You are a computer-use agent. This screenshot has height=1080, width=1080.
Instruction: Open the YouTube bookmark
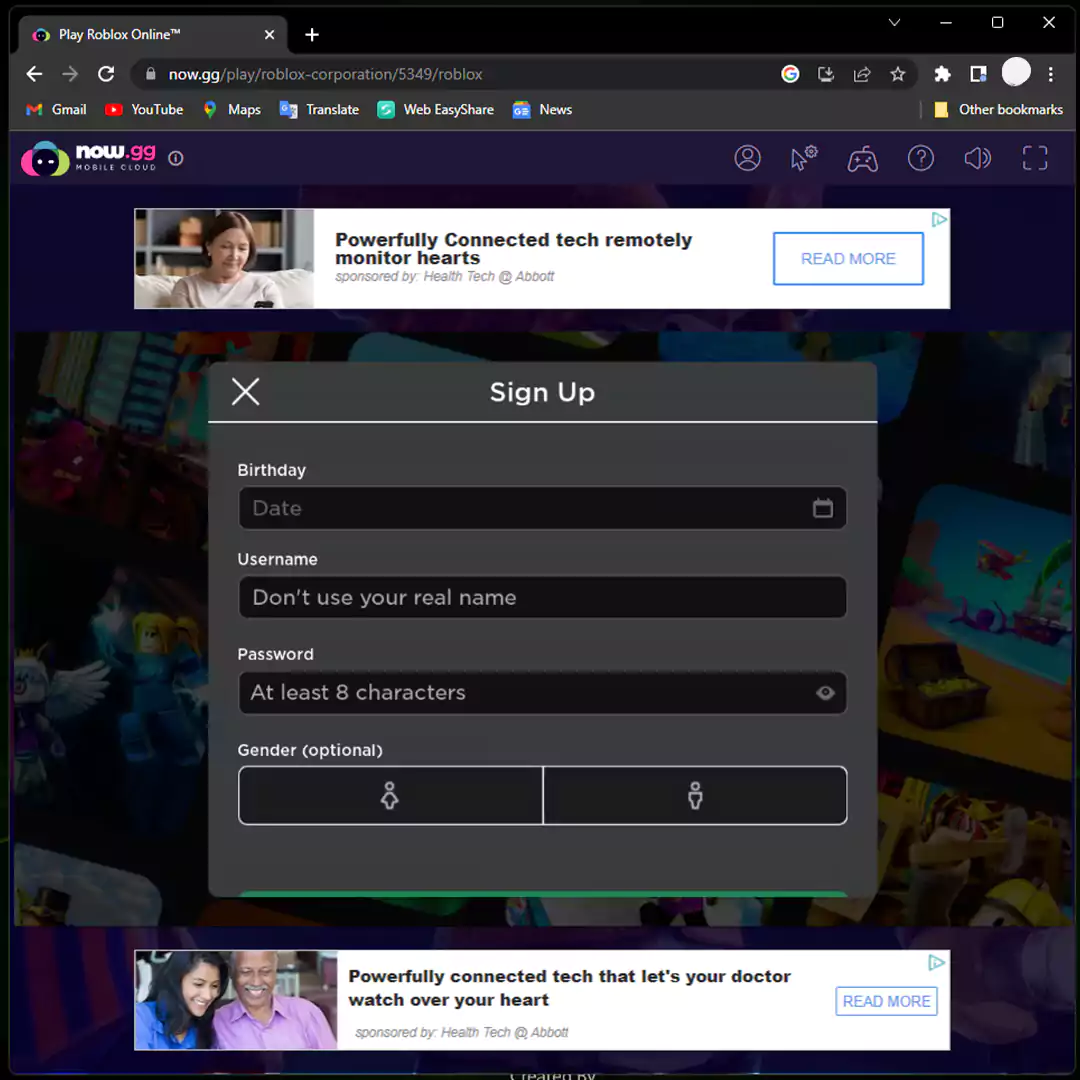144,110
